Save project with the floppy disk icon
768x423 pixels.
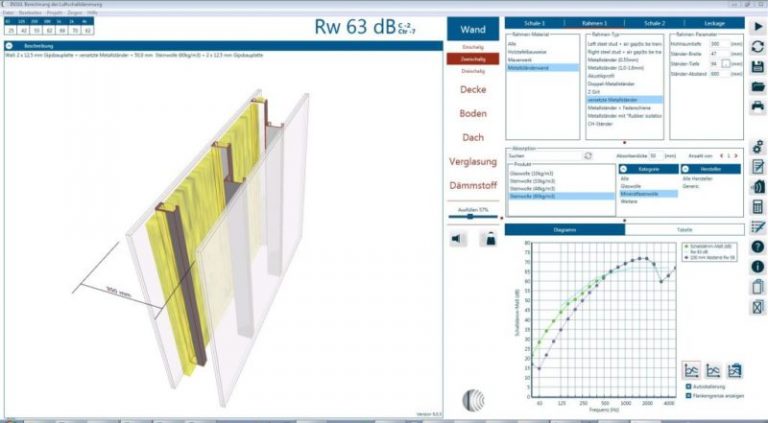tap(757, 66)
